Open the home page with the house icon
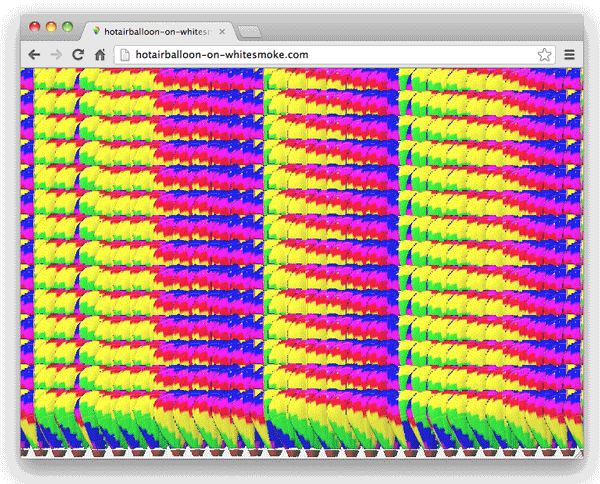Viewport: 600px width, 484px height. [x=100, y=55]
